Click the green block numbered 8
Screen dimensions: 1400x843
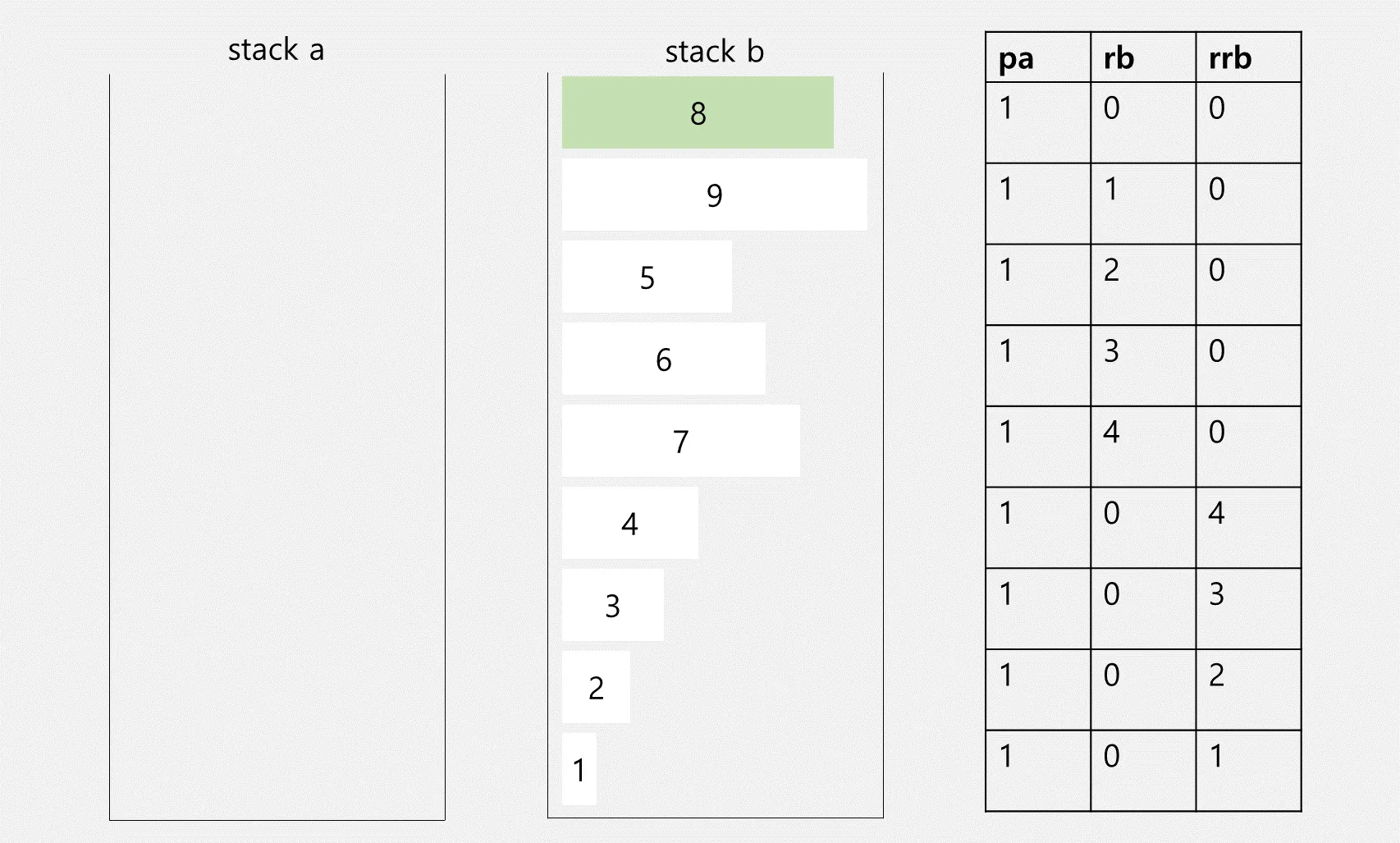(x=698, y=112)
